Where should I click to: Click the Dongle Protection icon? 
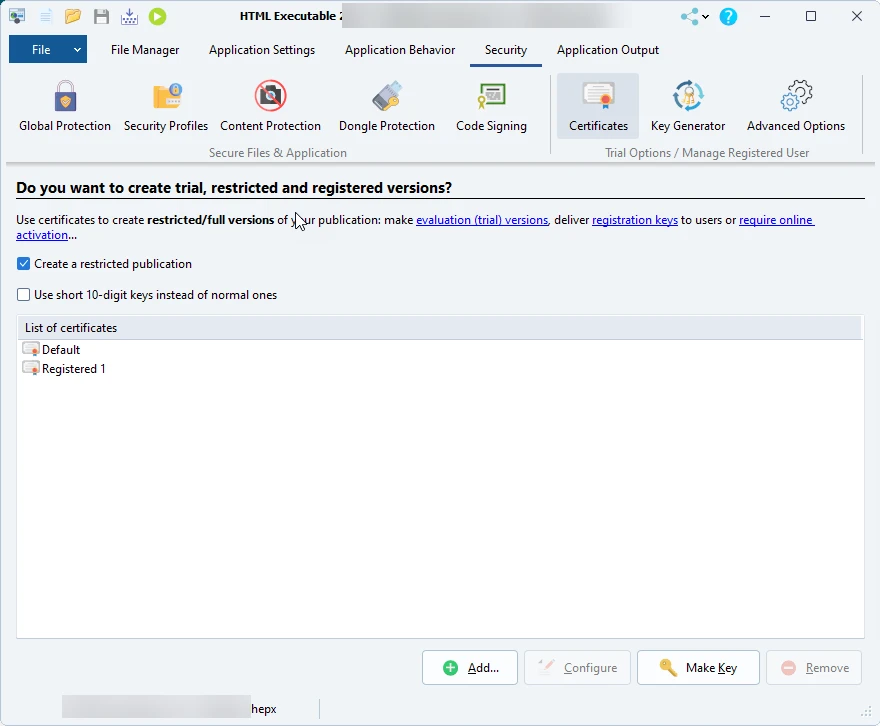tap(387, 105)
